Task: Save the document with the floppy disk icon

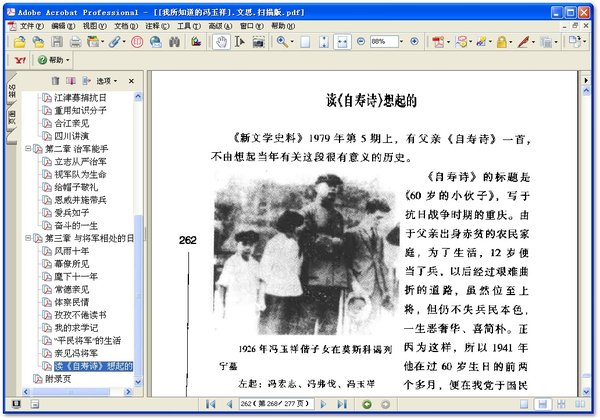Action: [x=57, y=42]
